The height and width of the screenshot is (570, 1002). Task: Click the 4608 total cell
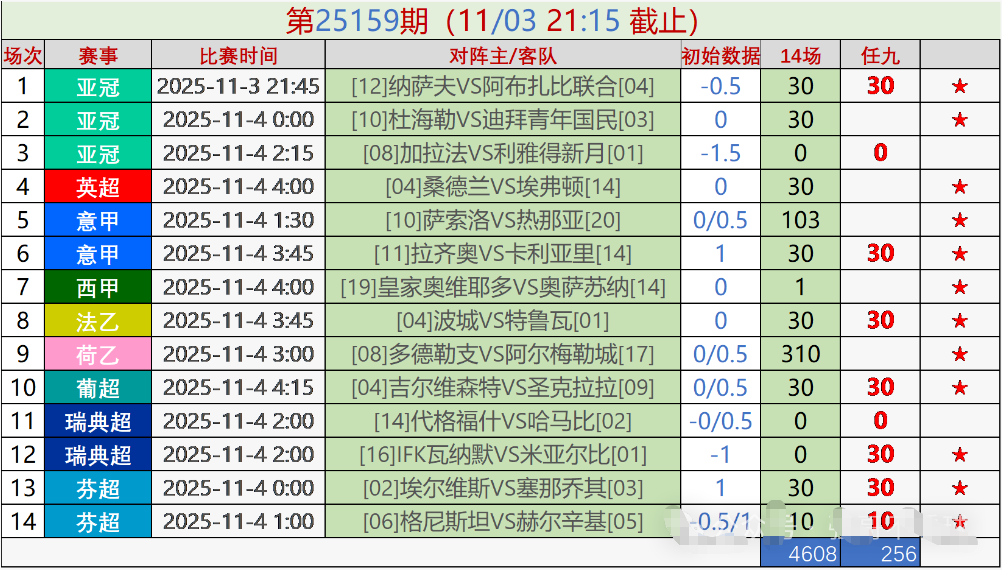[800, 553]
